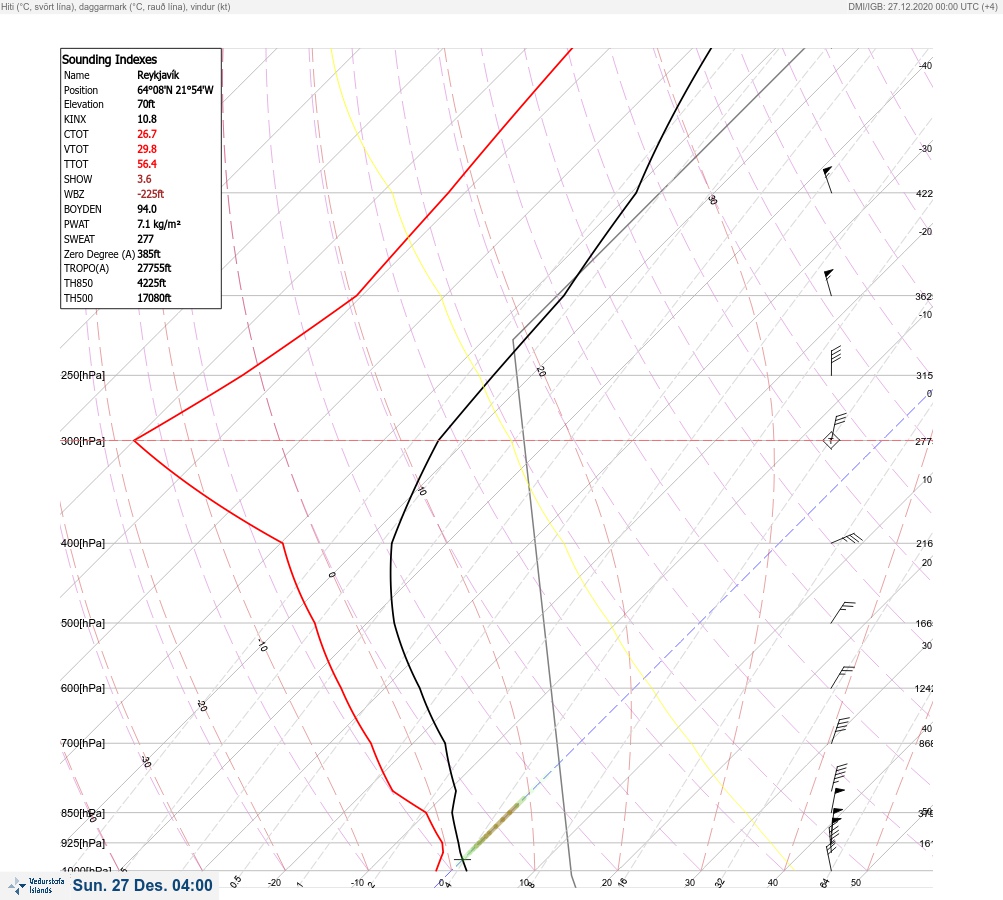Click the CTOT value 26.7
Viewport: 1003px width, 900px height.
point(146,134)
